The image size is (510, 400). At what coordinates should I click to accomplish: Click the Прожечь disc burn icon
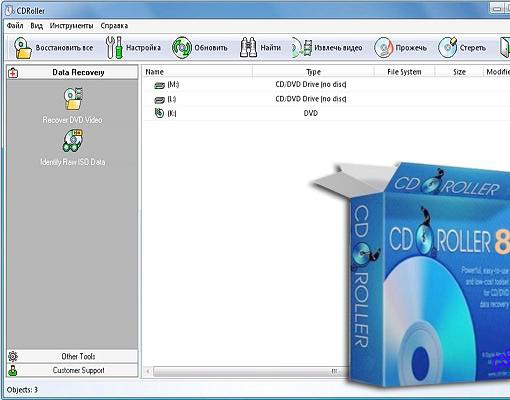384,48
